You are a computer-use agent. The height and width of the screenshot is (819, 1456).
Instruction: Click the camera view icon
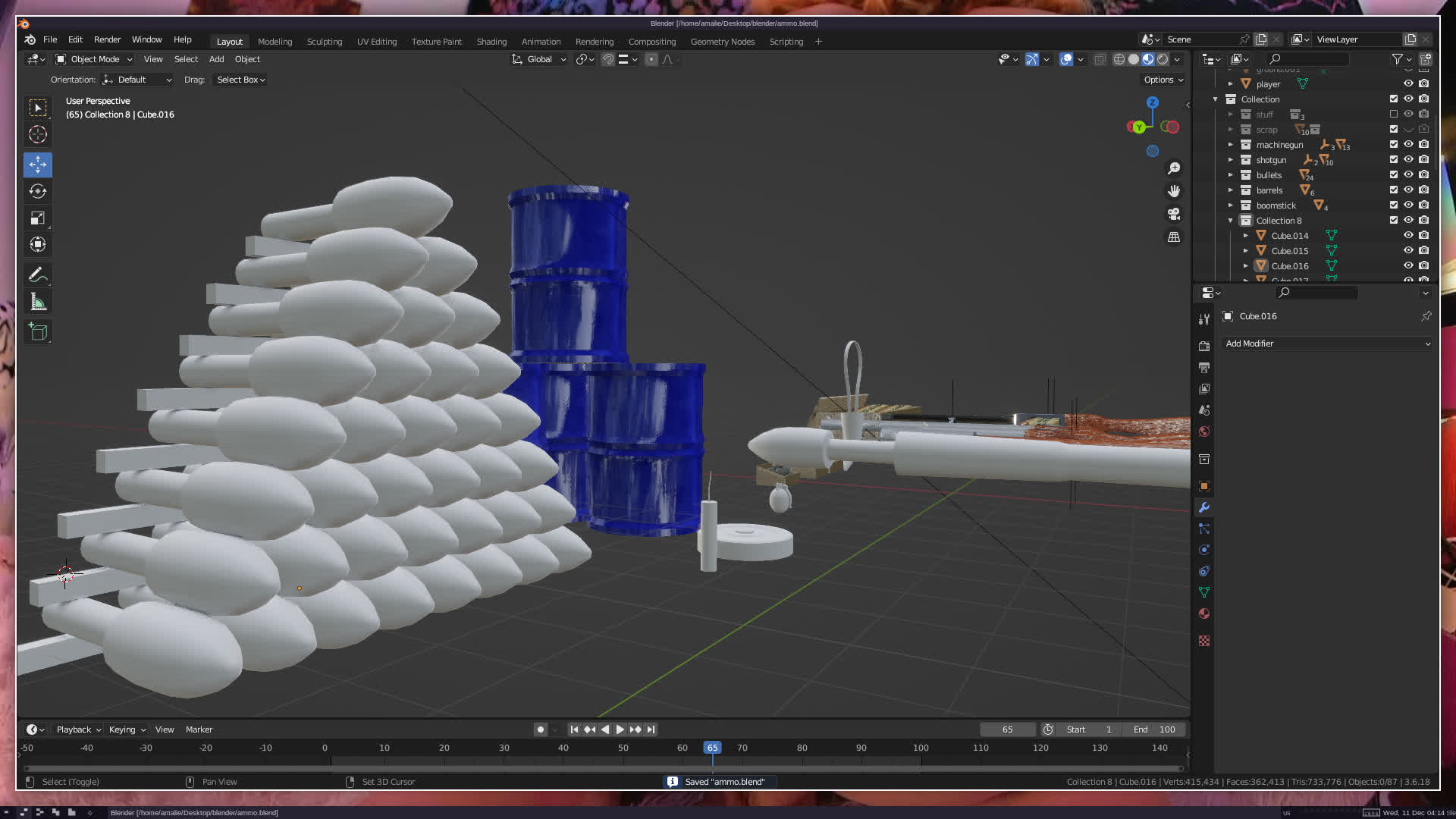1174,214
